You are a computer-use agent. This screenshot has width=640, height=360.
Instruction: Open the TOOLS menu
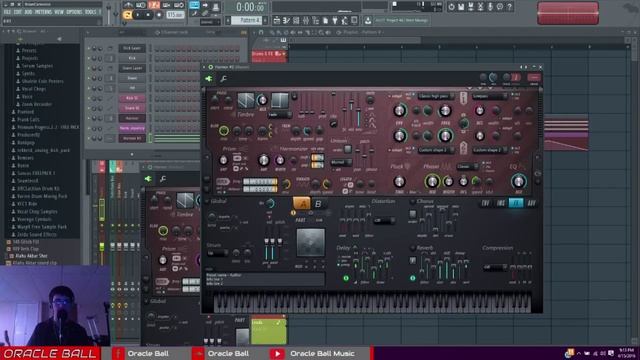pyautogui.click(x=91, y=12)
